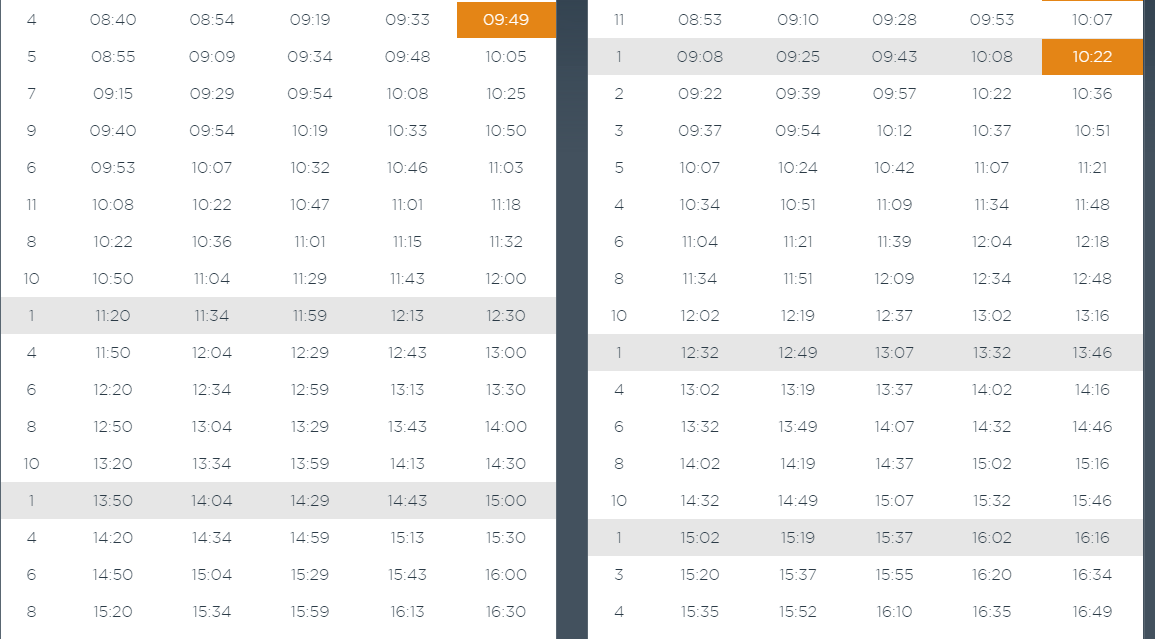Click the 11:03 time cell
Viewport: 1155px width, 639px height.
click(506, 167)
